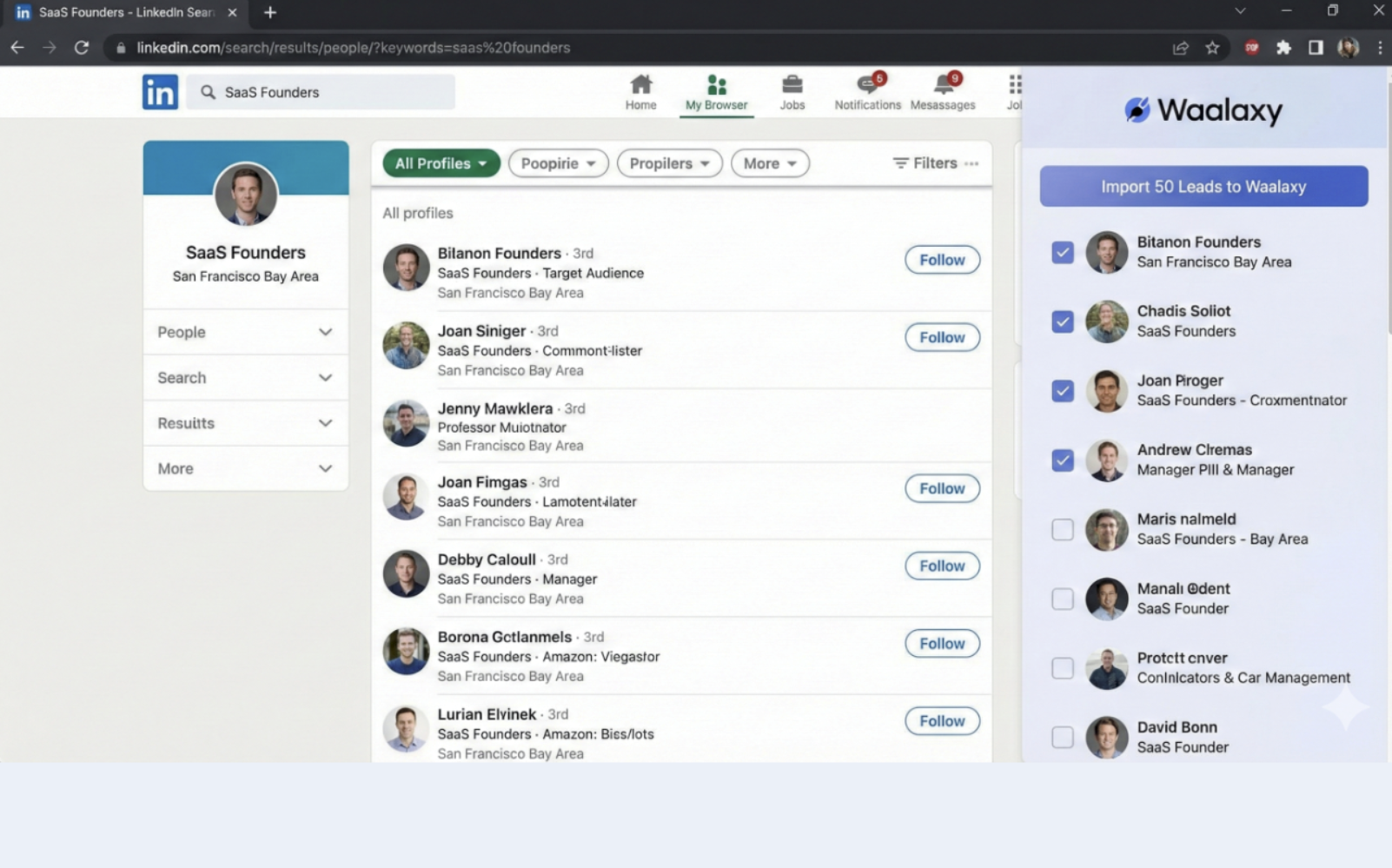1392x868 pixels.
Task: Uncheck the Bitanon Founders lead
Action: (1063, 252)
